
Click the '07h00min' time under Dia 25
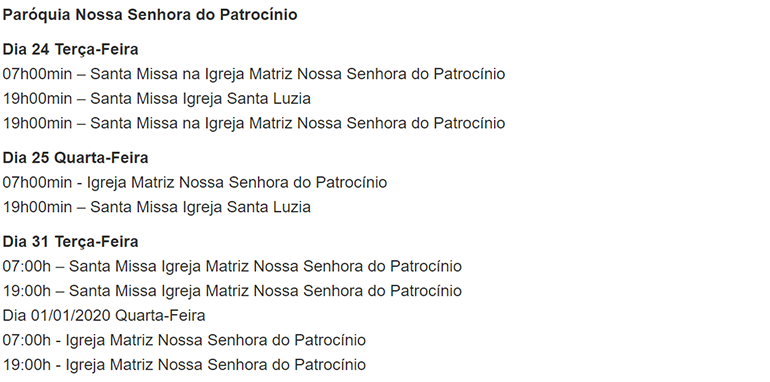point(37,183)
